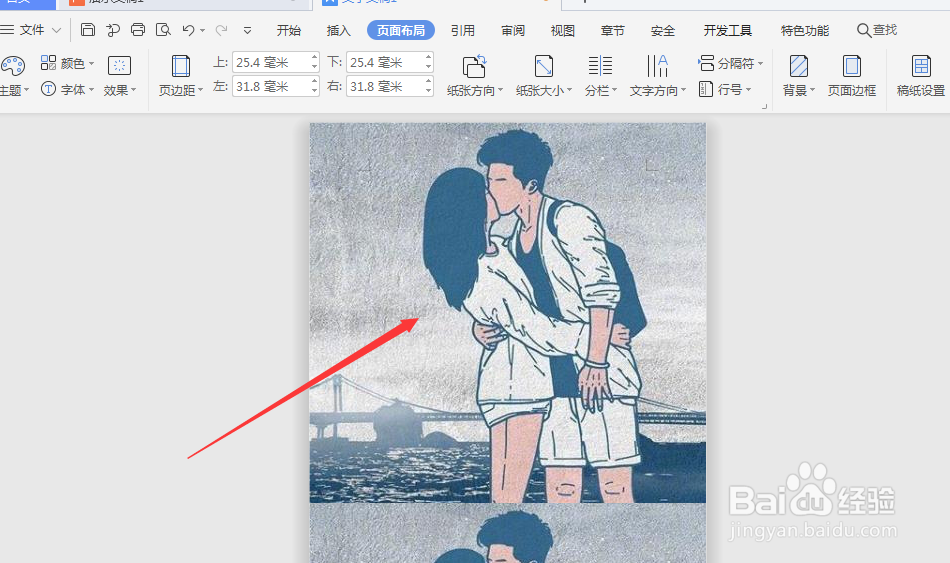Open print preview icon
950x563 pixels.
[163, 30]
